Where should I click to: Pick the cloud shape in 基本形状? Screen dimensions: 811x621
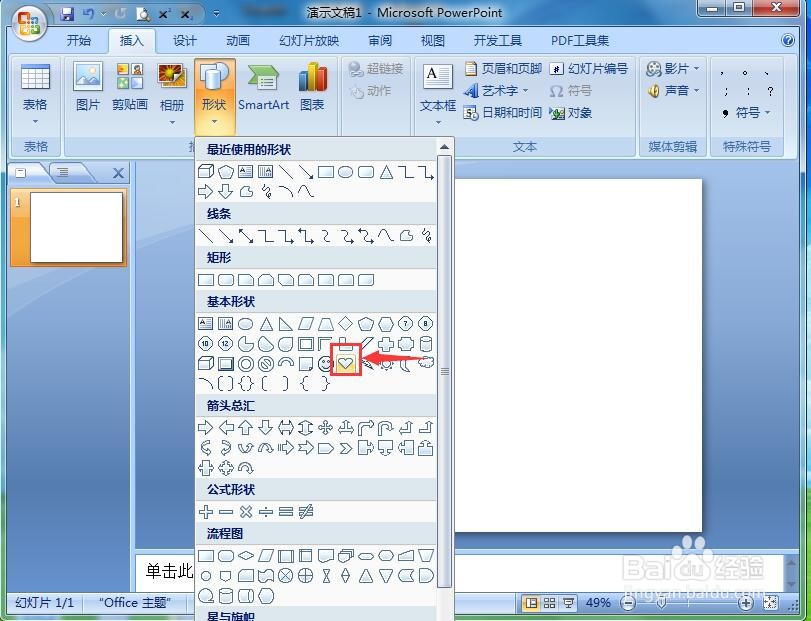pyautogui.click(x=426, y=362)
